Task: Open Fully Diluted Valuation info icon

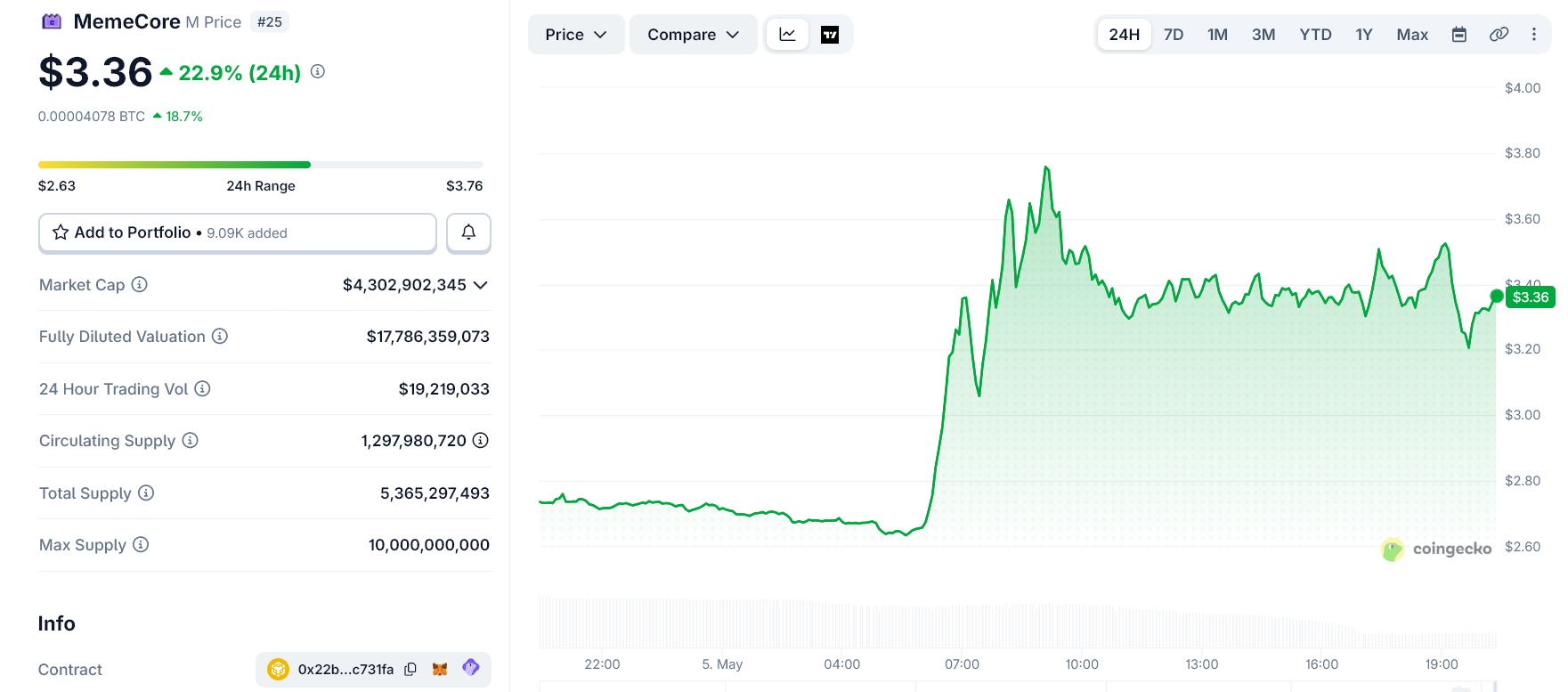Action: 220,336
